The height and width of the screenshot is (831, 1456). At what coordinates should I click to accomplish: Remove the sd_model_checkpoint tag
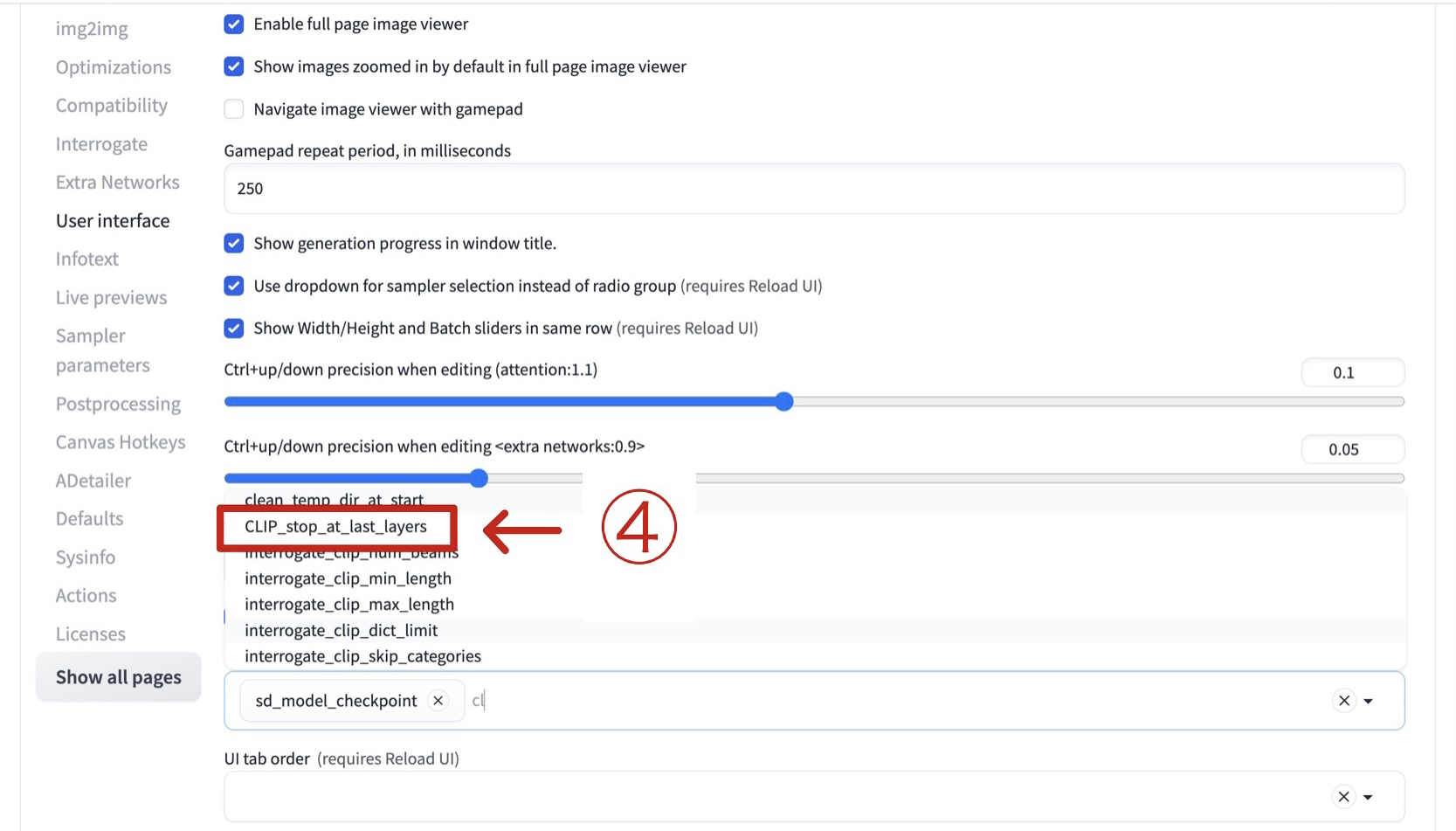click(438, 701)
